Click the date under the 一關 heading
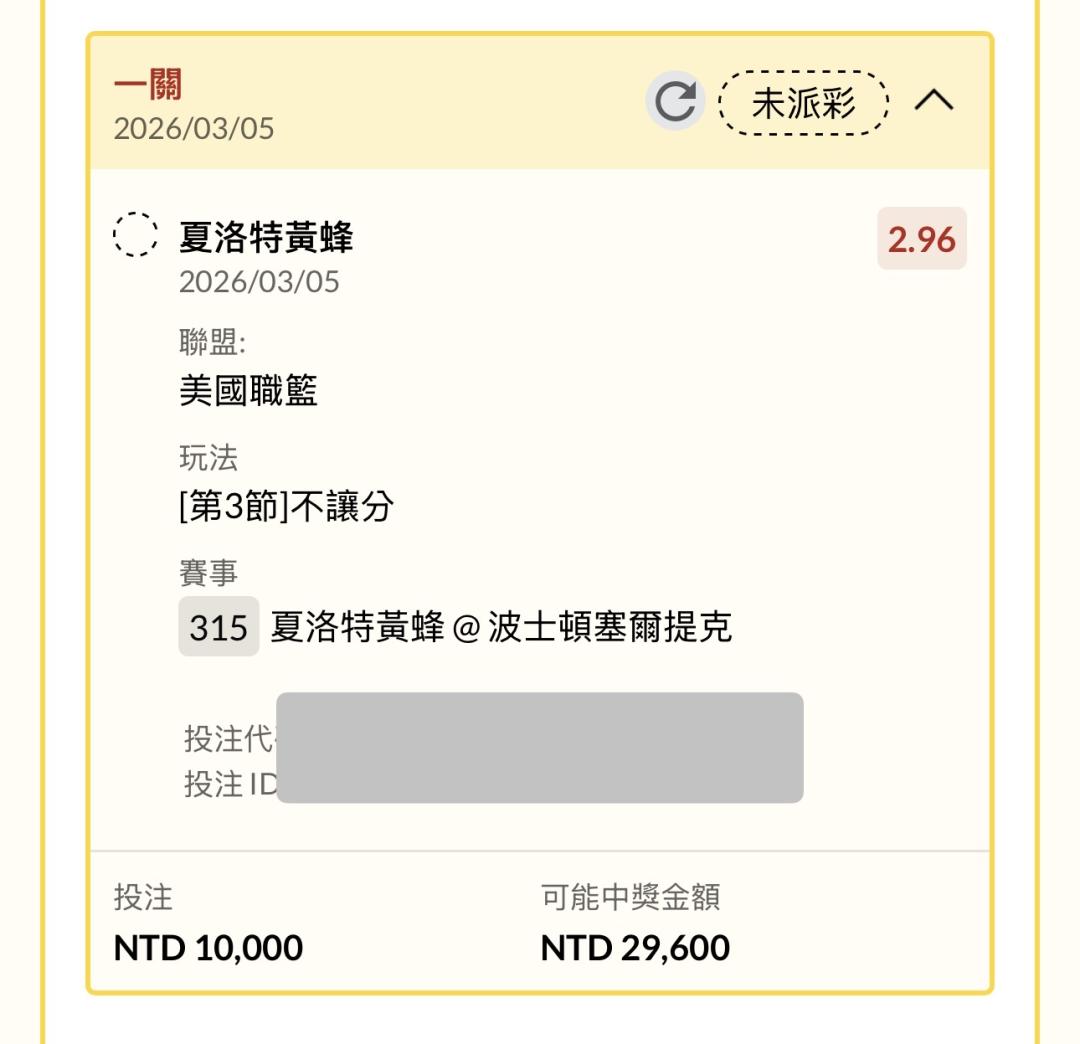Image resolution: width=1080 pixels, height=1044 pixels. coord(194,129)
